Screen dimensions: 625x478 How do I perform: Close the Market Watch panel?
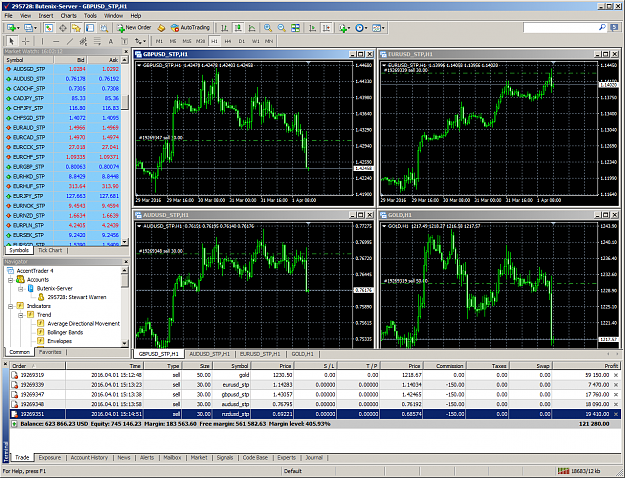pyautogui.click(x=126, y=51)
